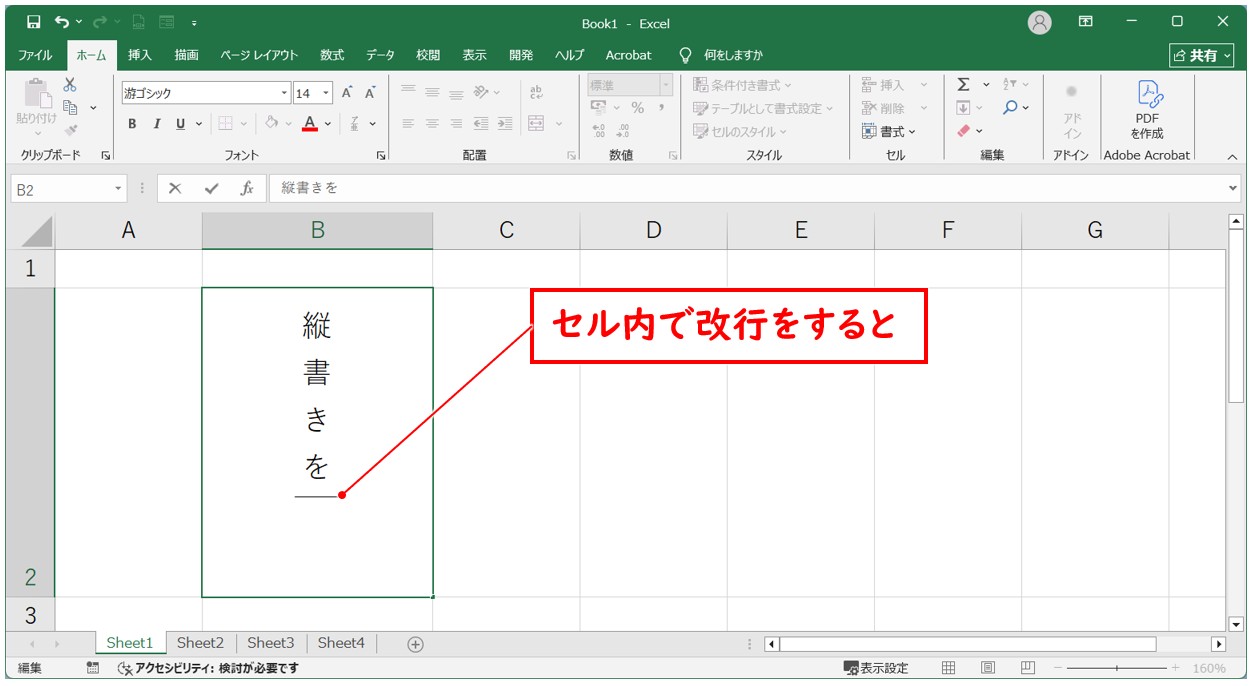Increase the font size
Viewport: 1255px width, 686px height.
[347, 93]
